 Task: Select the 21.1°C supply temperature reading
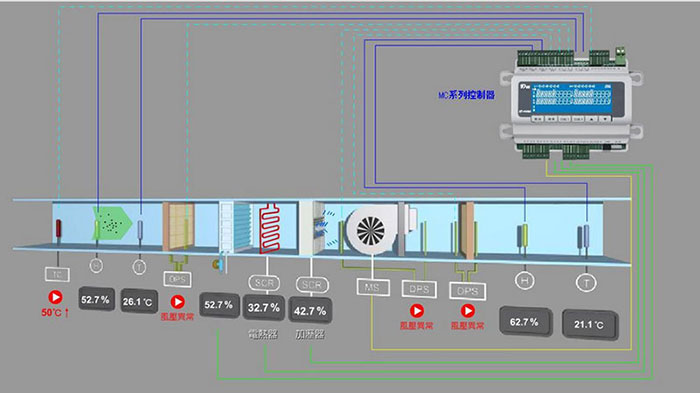[589, 324]
